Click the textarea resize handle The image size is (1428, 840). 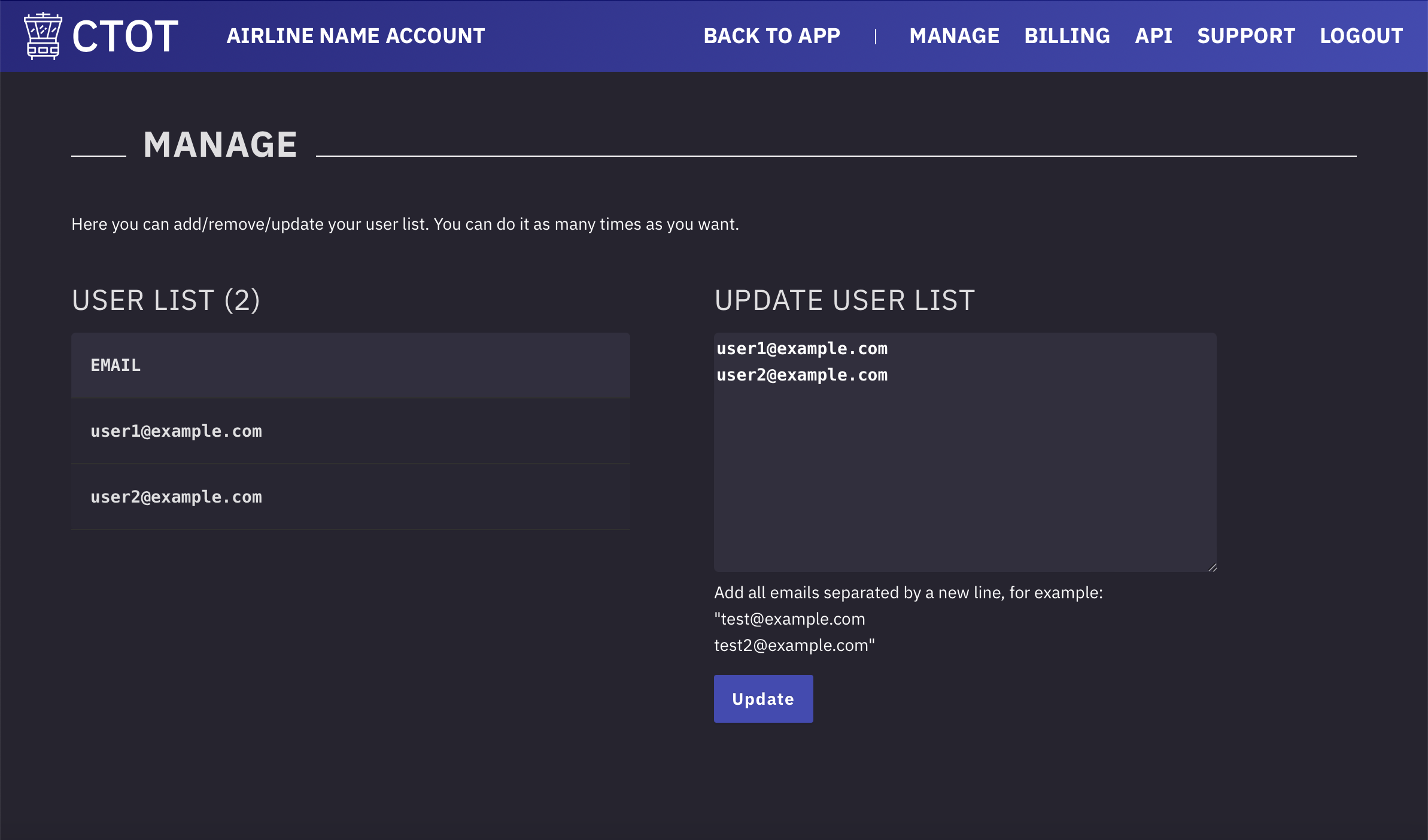(1213, 567)
